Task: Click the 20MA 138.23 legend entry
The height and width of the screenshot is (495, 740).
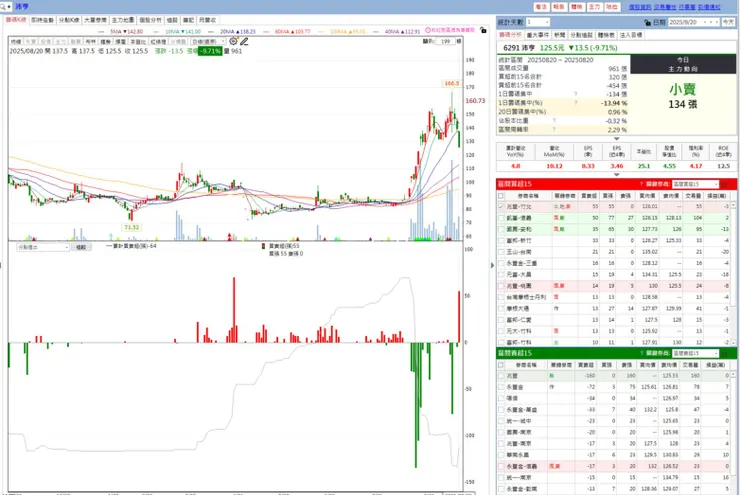Action: point(238,32)
